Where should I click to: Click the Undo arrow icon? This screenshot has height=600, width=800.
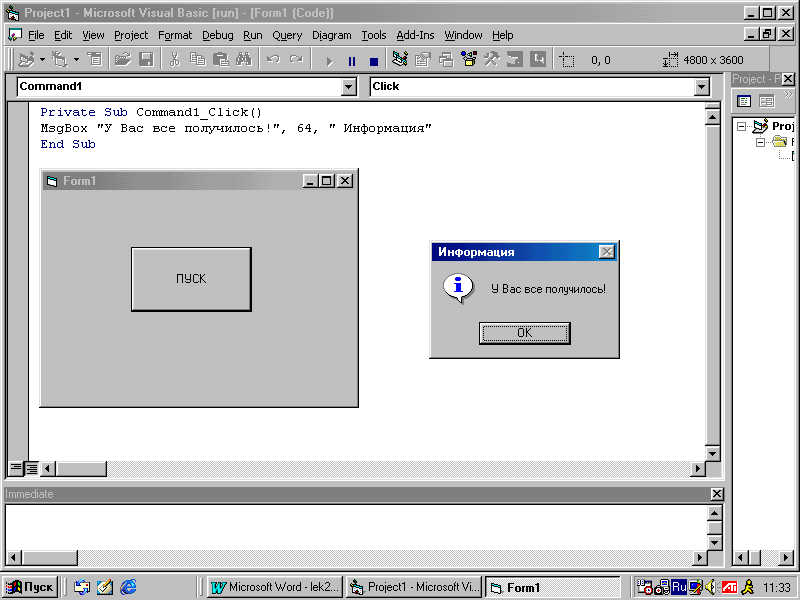coord(273,60)
